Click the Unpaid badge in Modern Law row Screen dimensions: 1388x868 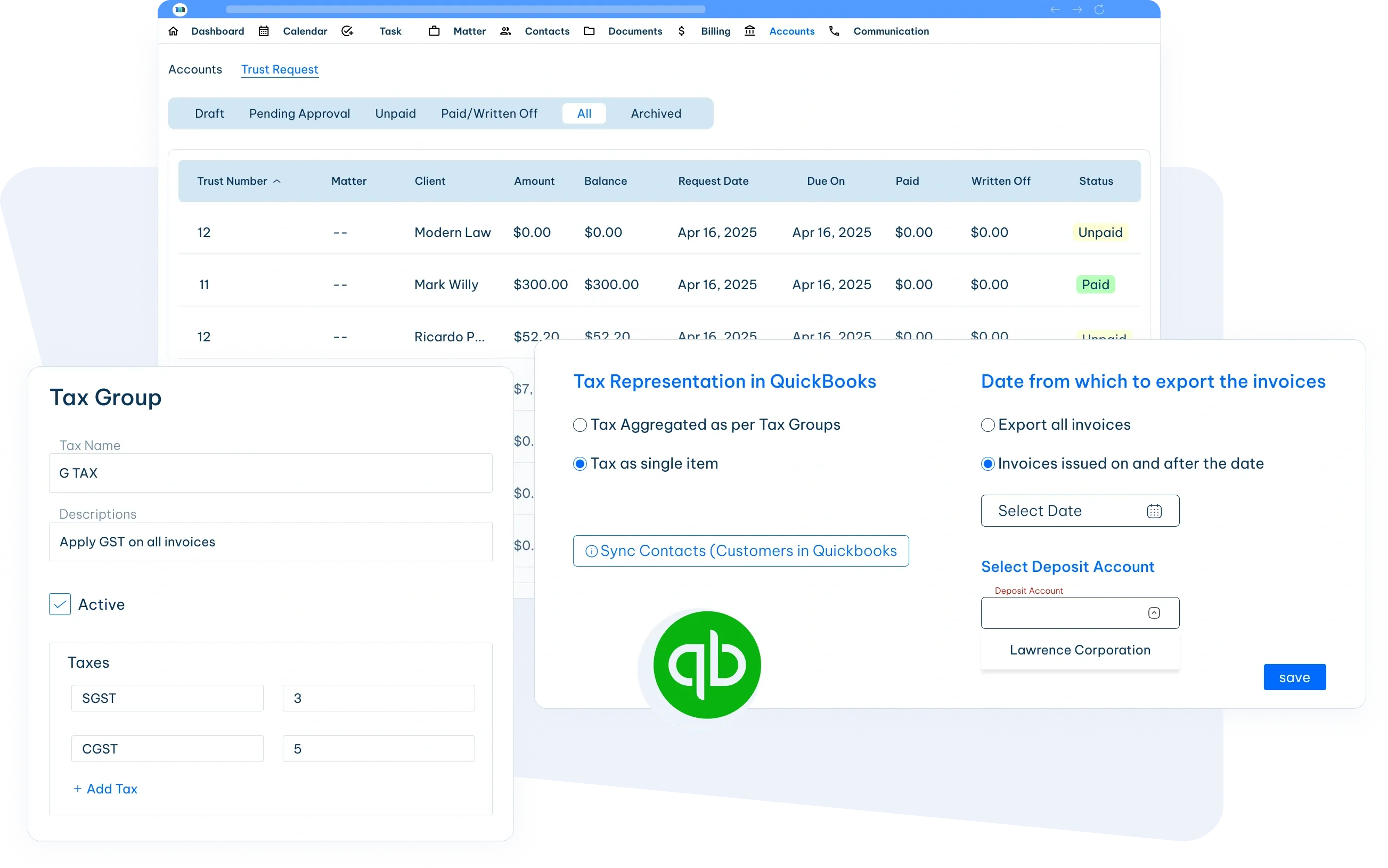pyautogui.click(x=1100, y=233)
